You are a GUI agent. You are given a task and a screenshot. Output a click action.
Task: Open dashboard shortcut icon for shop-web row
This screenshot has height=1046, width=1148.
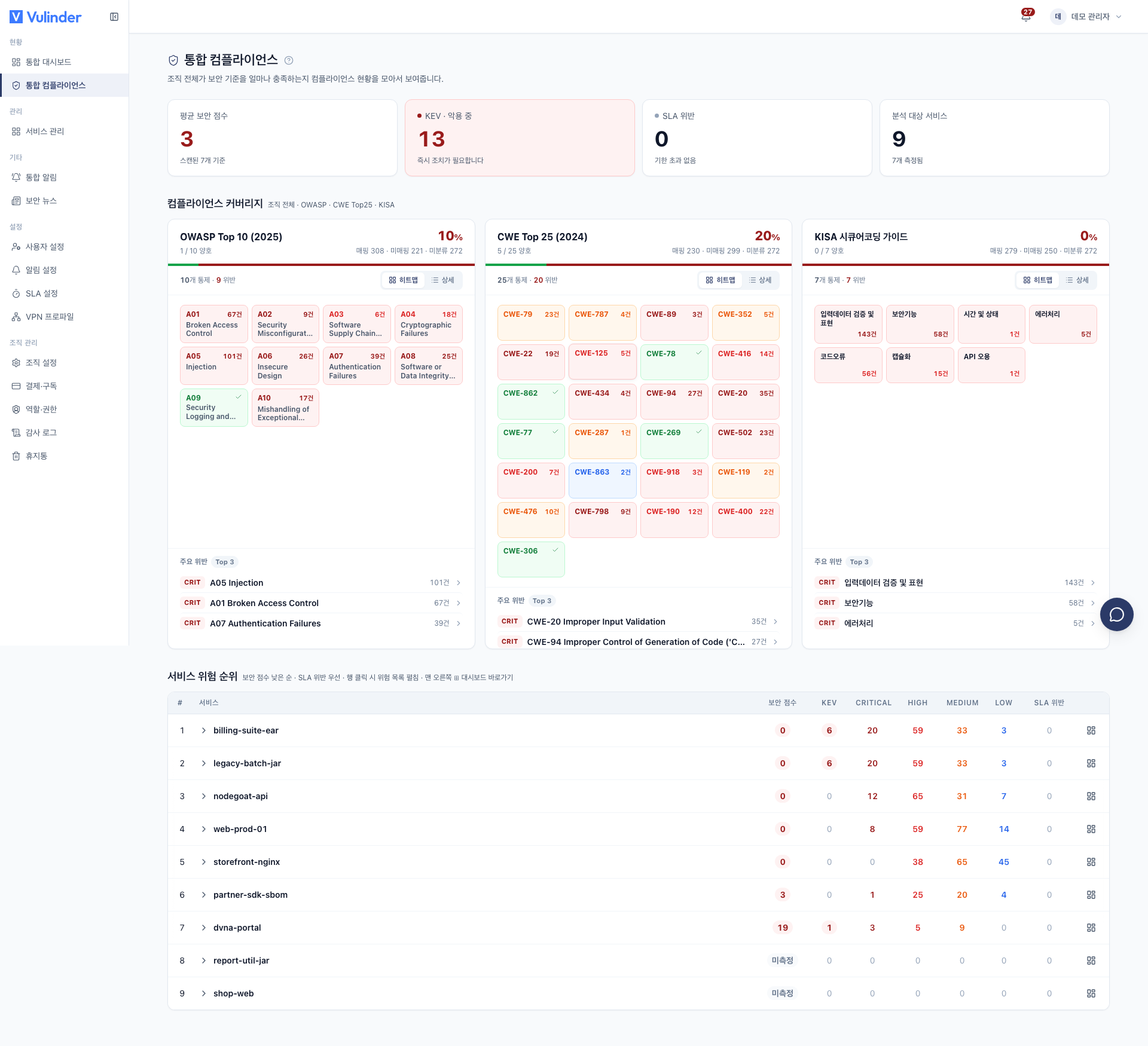click(1091, 993)
